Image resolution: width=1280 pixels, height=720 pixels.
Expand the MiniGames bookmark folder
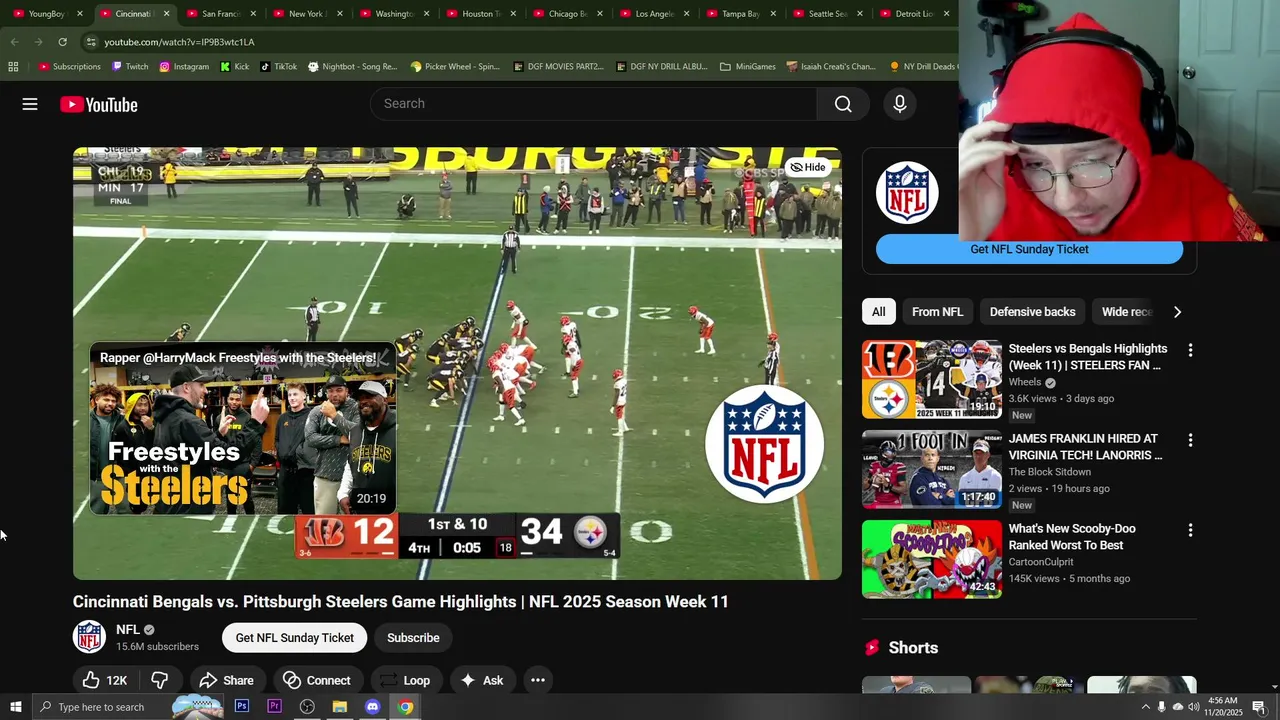pos(747,67)
